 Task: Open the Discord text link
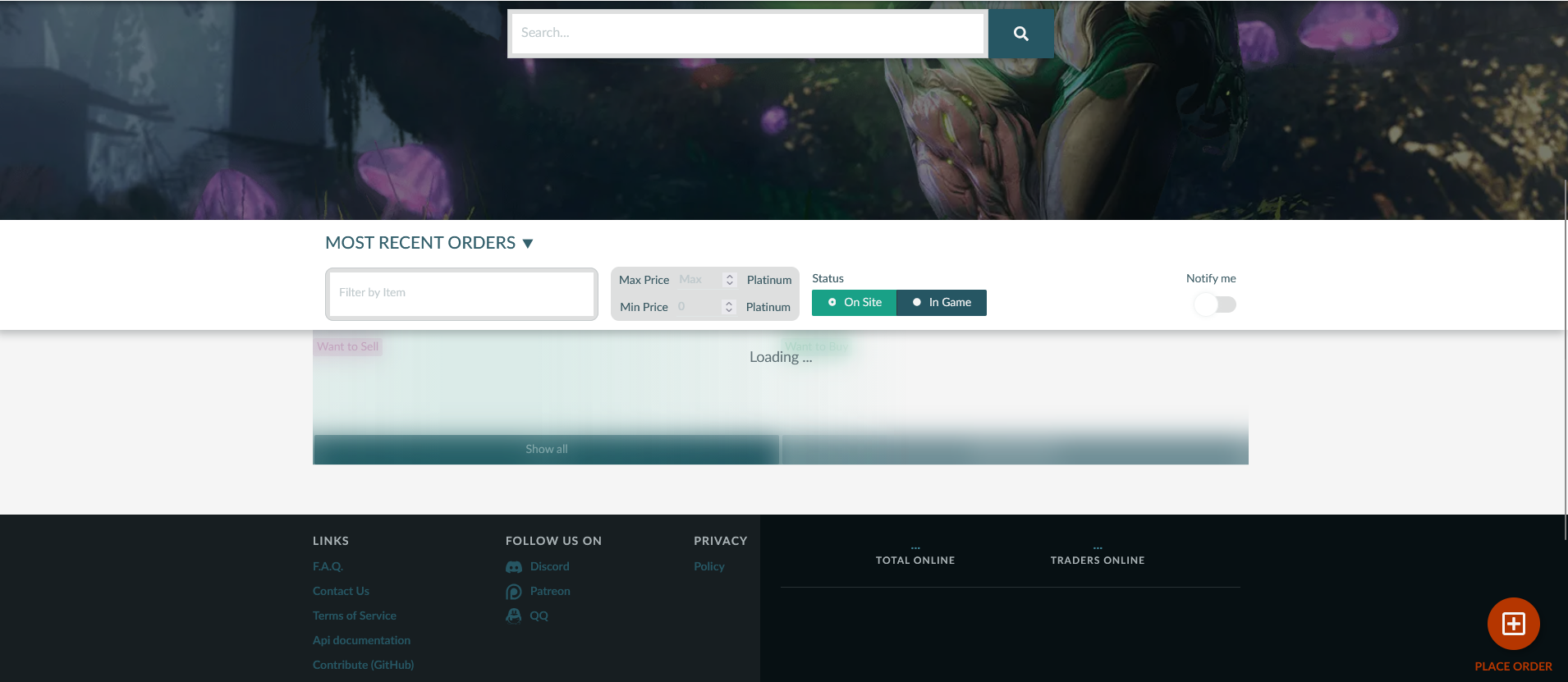pos(550,566)
